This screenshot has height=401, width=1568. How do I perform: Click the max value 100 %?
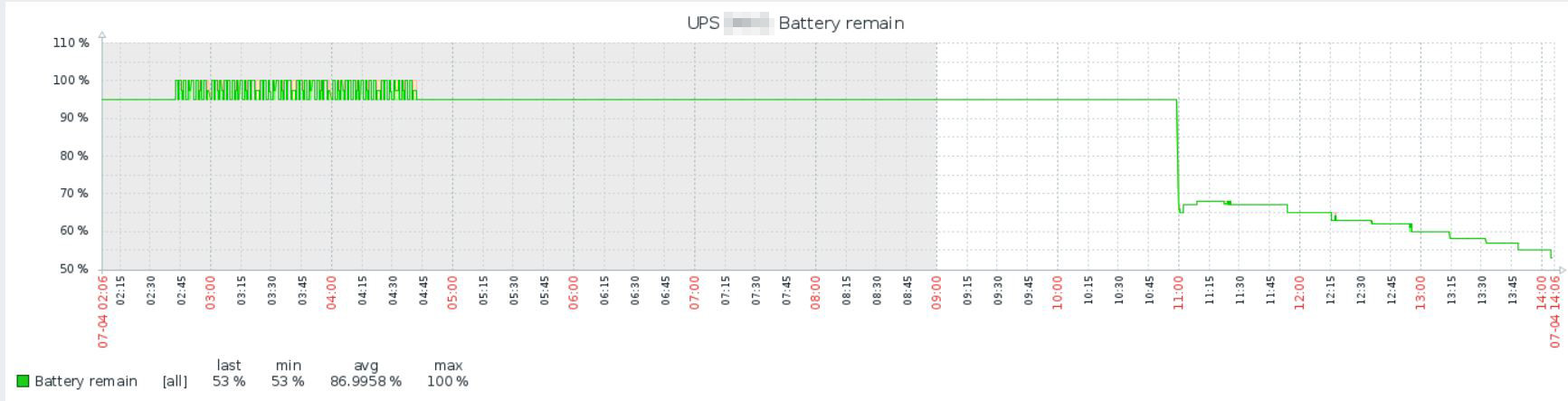click(x=448, y=381)
